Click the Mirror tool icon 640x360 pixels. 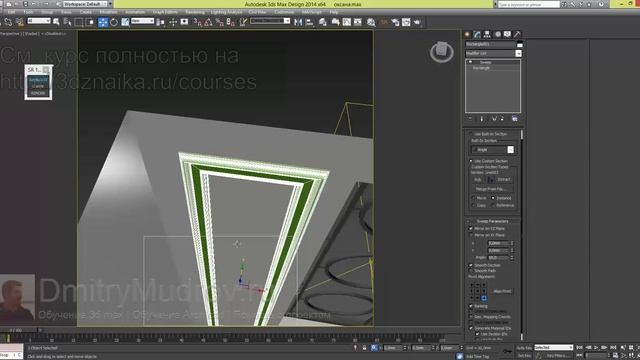[298, 22]
